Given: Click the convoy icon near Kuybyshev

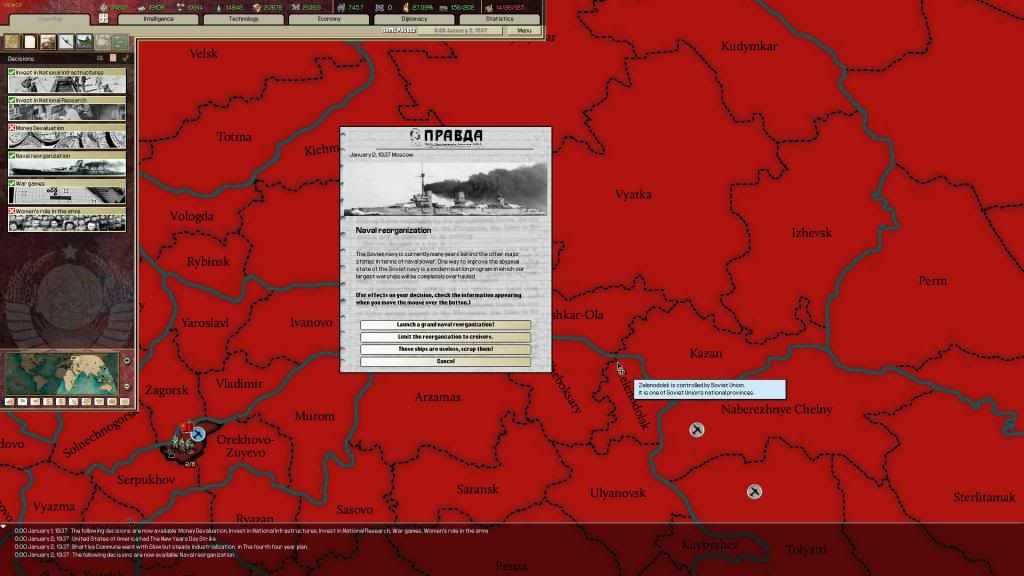Looking at the screenshot, I should click(x=754, y=492).
